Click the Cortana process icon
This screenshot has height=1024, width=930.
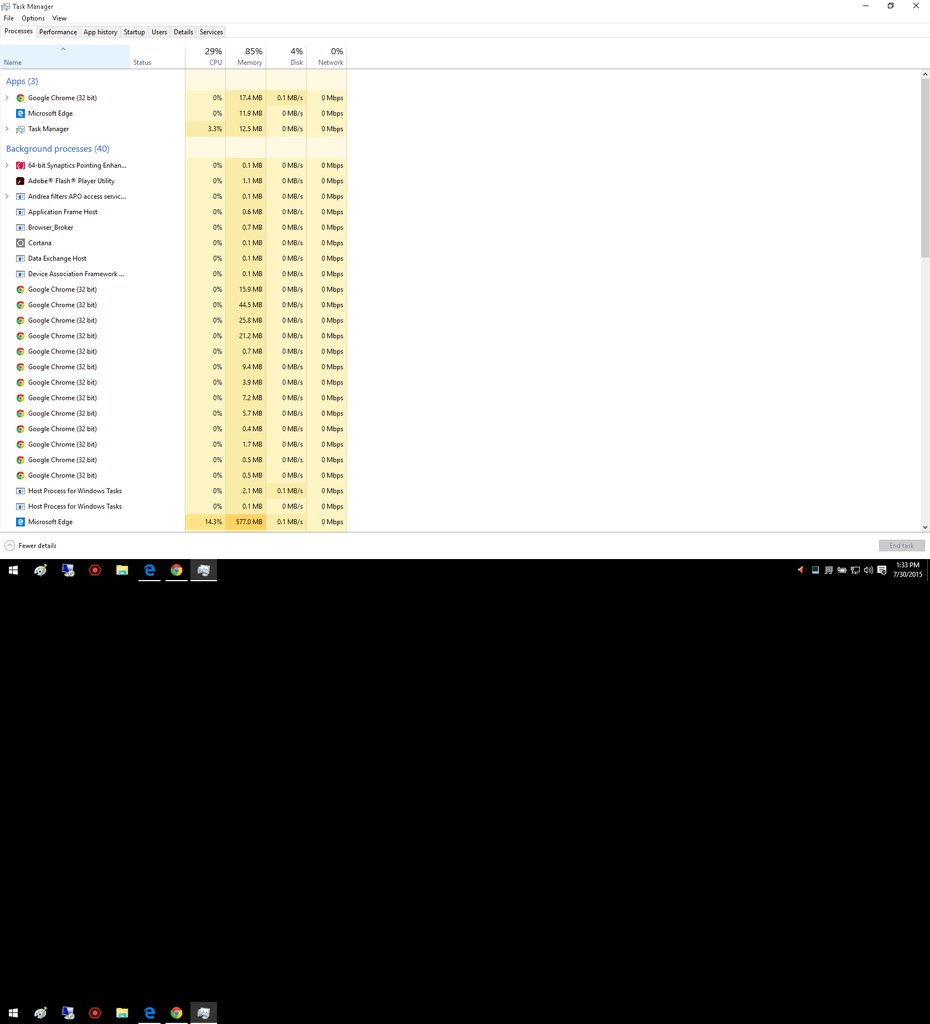tap(20, 243)
